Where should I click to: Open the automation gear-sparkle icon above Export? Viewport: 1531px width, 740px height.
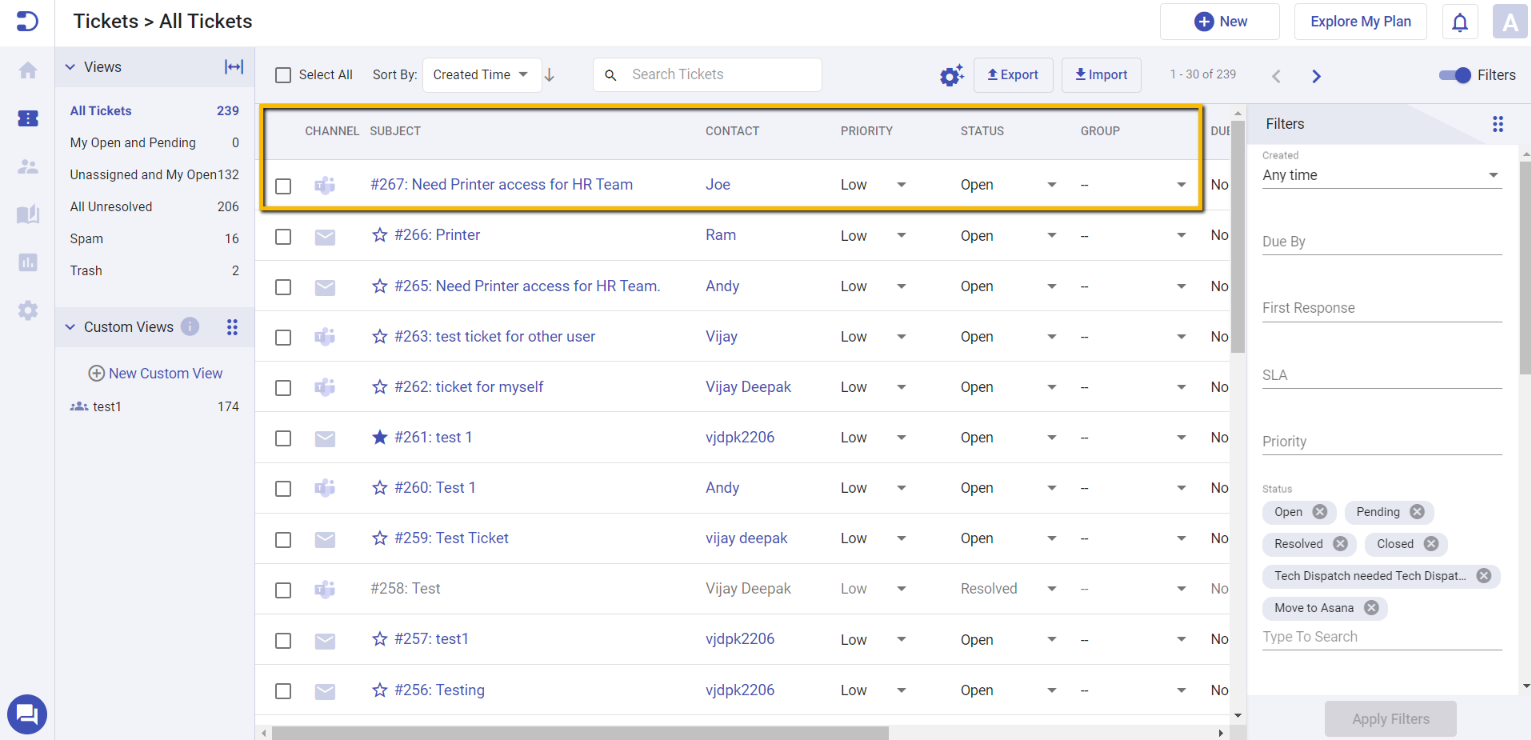coord(951,74)
